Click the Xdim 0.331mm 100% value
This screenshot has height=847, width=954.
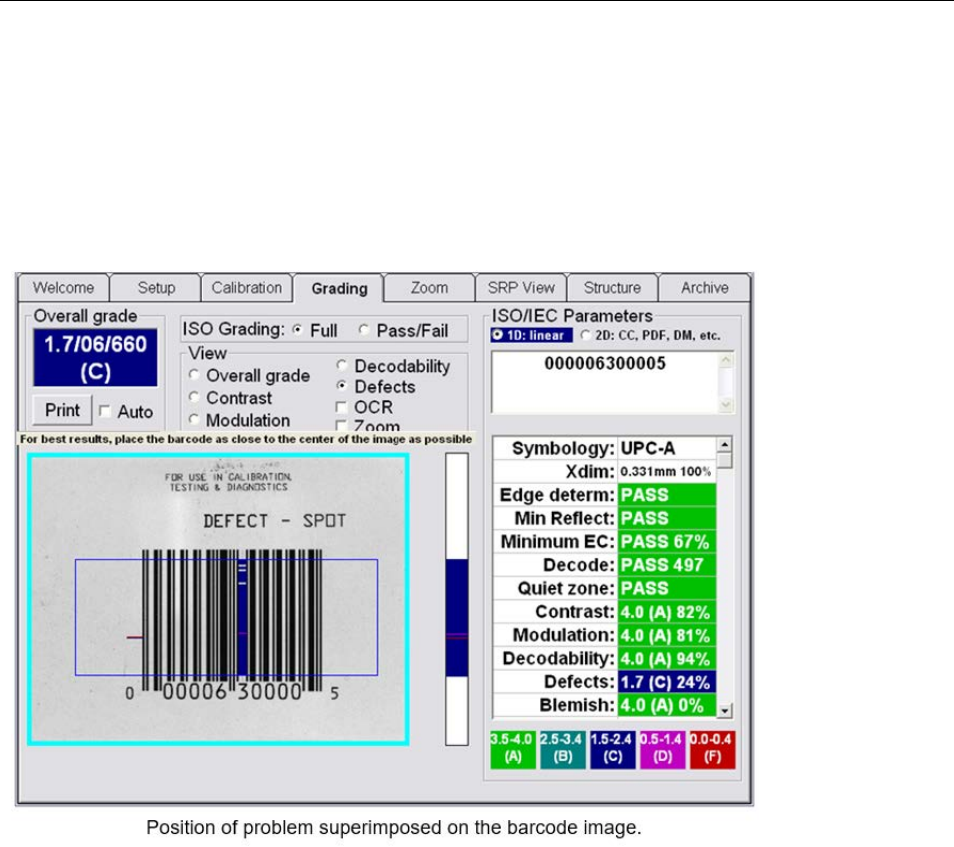tap(667, 472)
